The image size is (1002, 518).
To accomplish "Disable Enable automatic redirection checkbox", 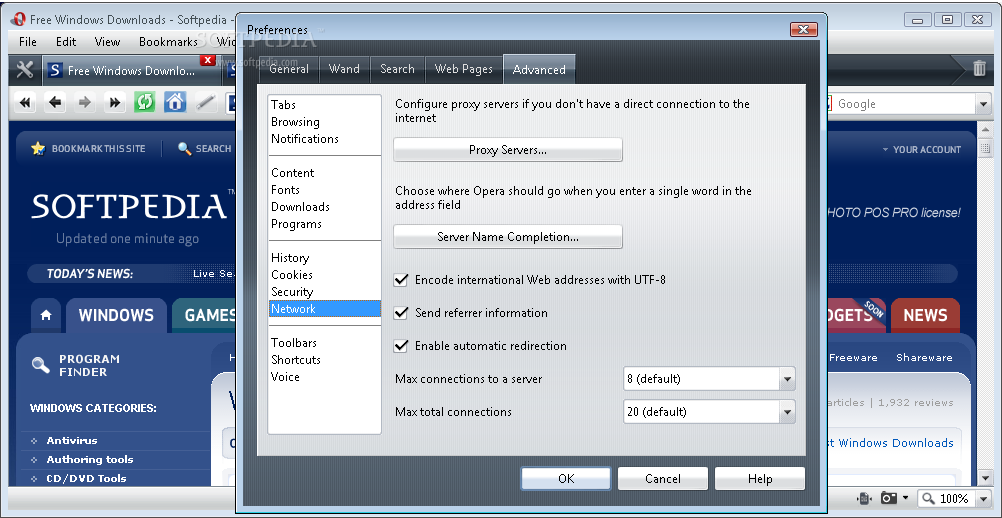I will point(401,346).
